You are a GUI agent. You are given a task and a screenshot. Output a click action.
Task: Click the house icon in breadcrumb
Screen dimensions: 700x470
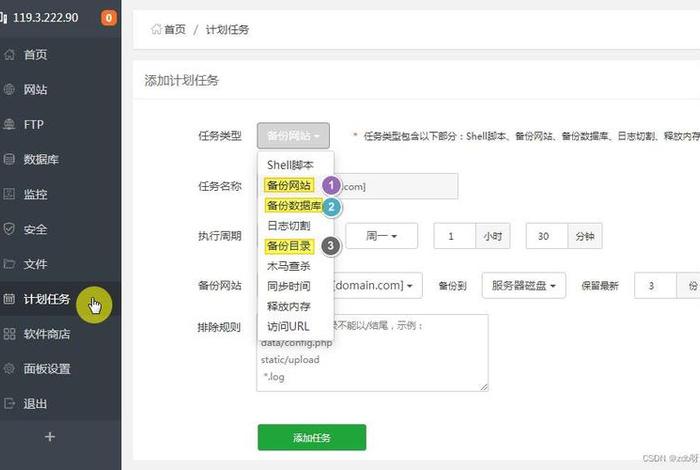click(x=156, y=29)
